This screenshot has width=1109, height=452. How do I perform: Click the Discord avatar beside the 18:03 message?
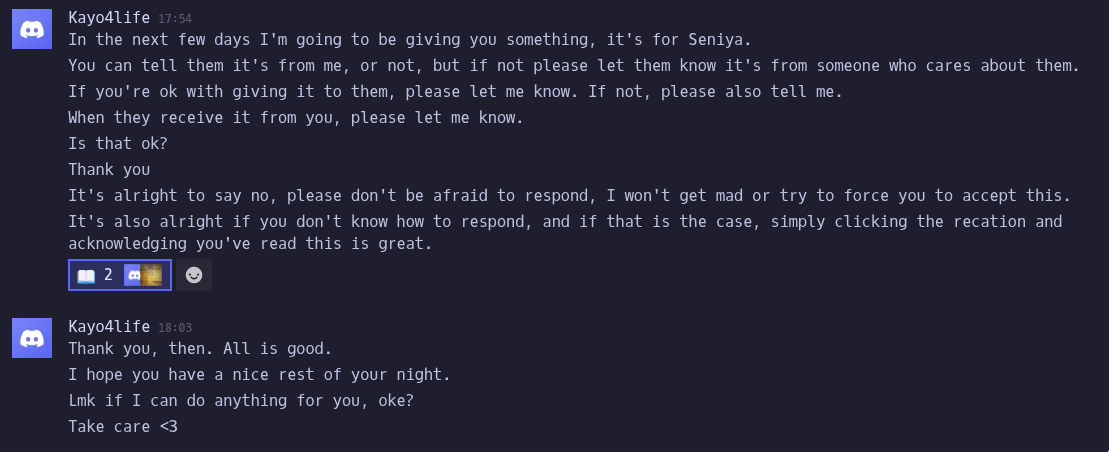click(32, 338)
